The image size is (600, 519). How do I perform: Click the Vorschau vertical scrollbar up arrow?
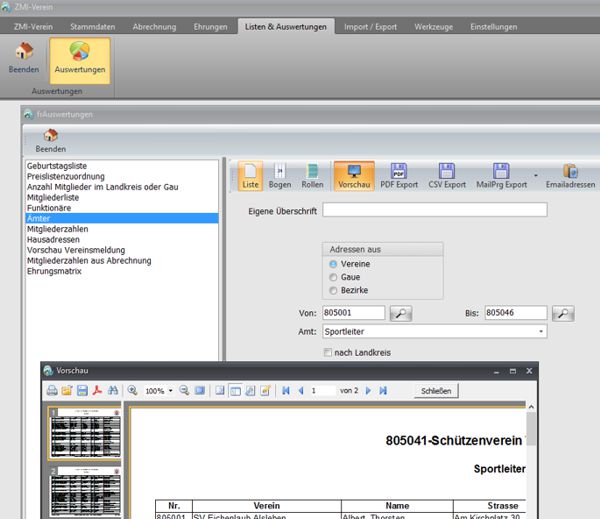[x=531, y=407]
